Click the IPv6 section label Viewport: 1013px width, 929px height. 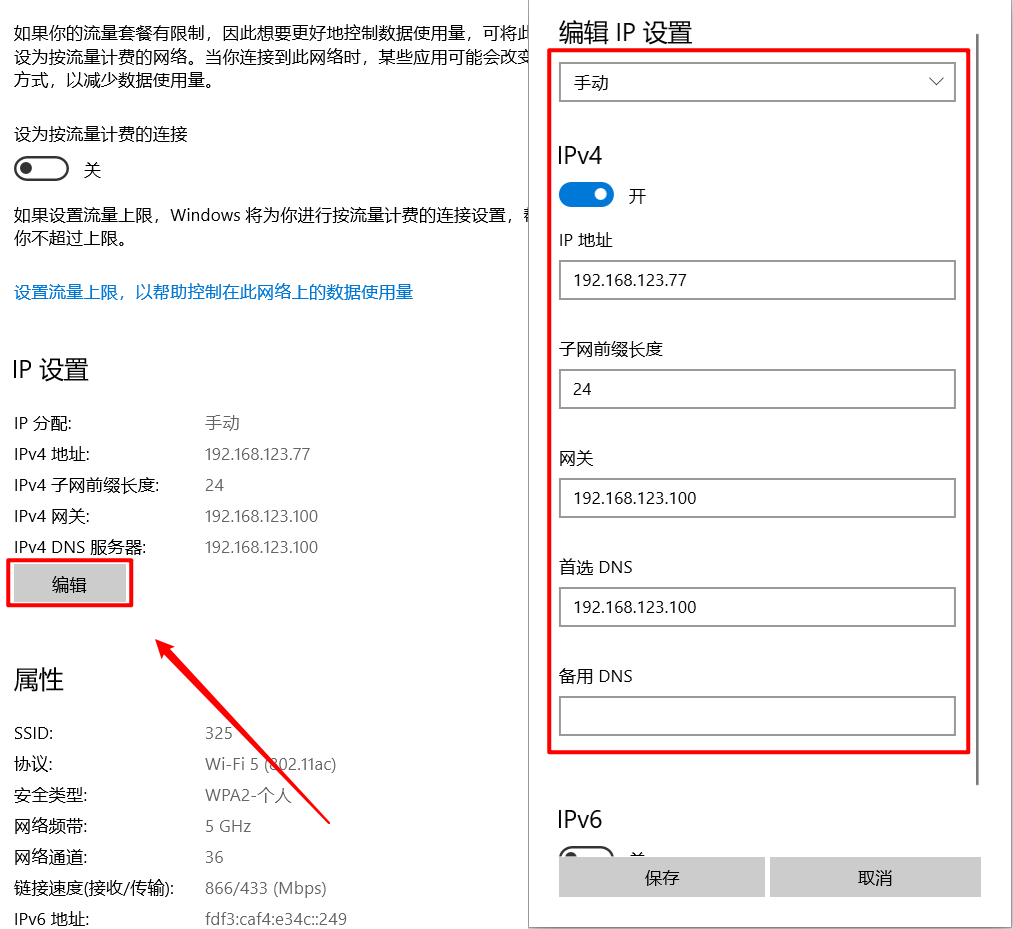[578, 818]
